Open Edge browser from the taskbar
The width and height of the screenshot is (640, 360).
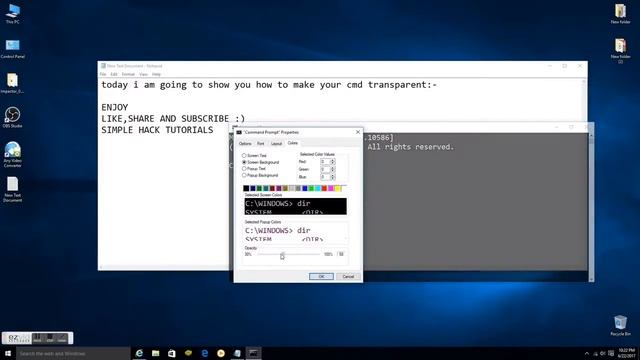204,353
